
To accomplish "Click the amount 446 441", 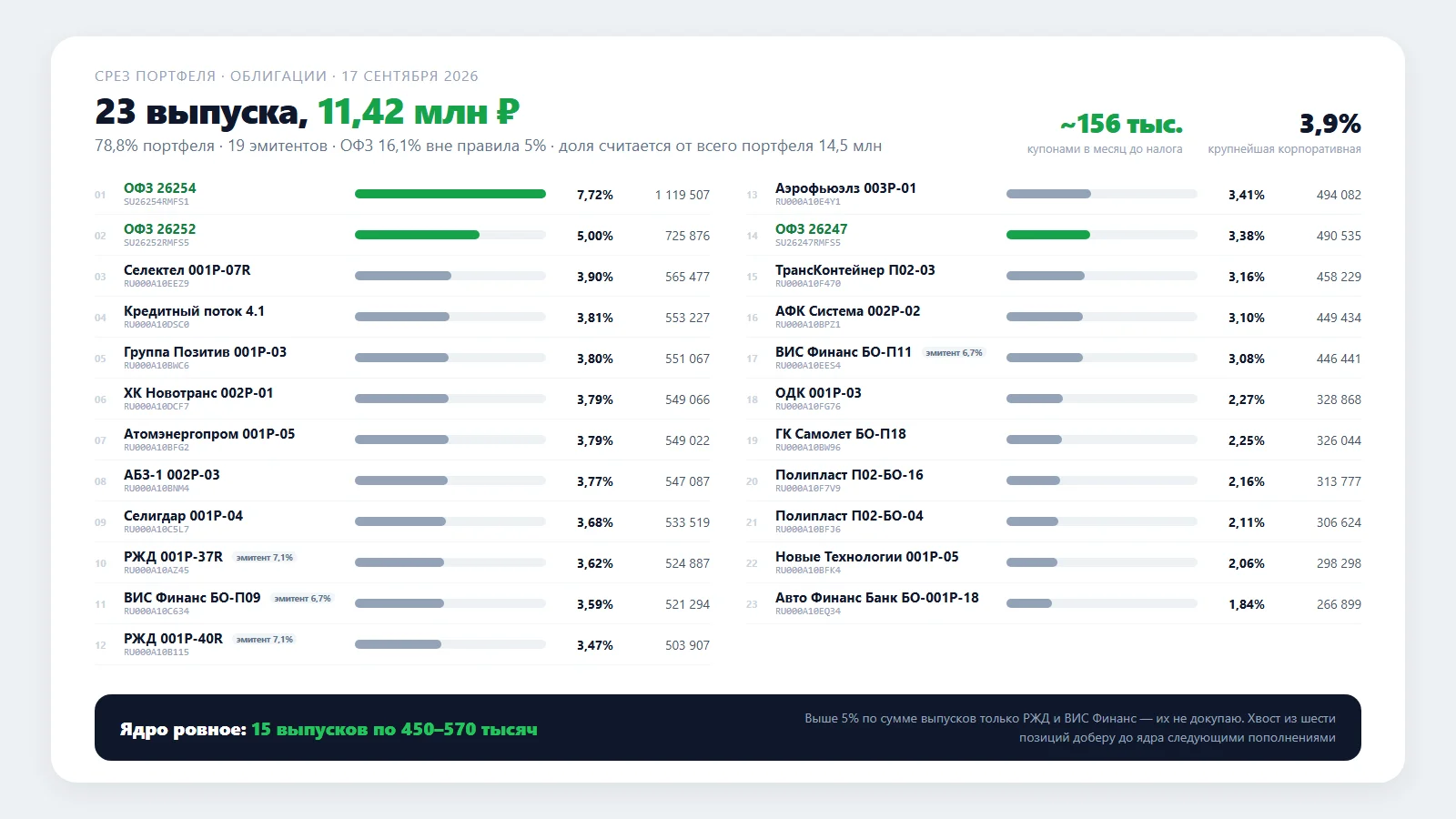I will (1339, 359).
